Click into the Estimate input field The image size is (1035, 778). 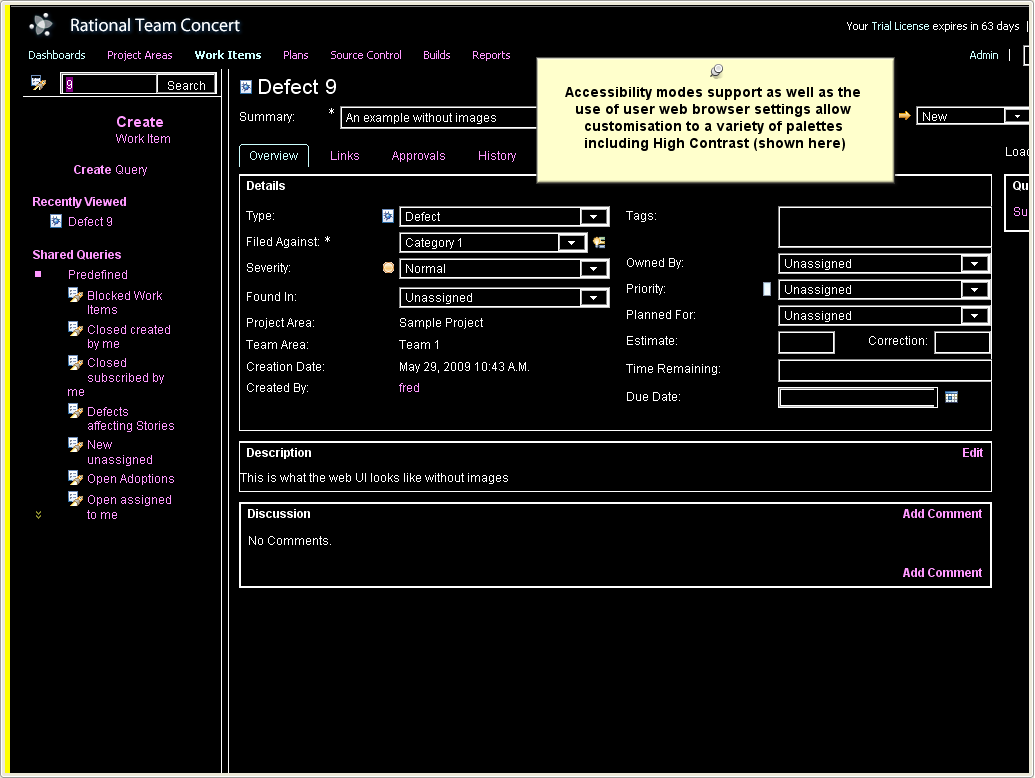point(806,343)
